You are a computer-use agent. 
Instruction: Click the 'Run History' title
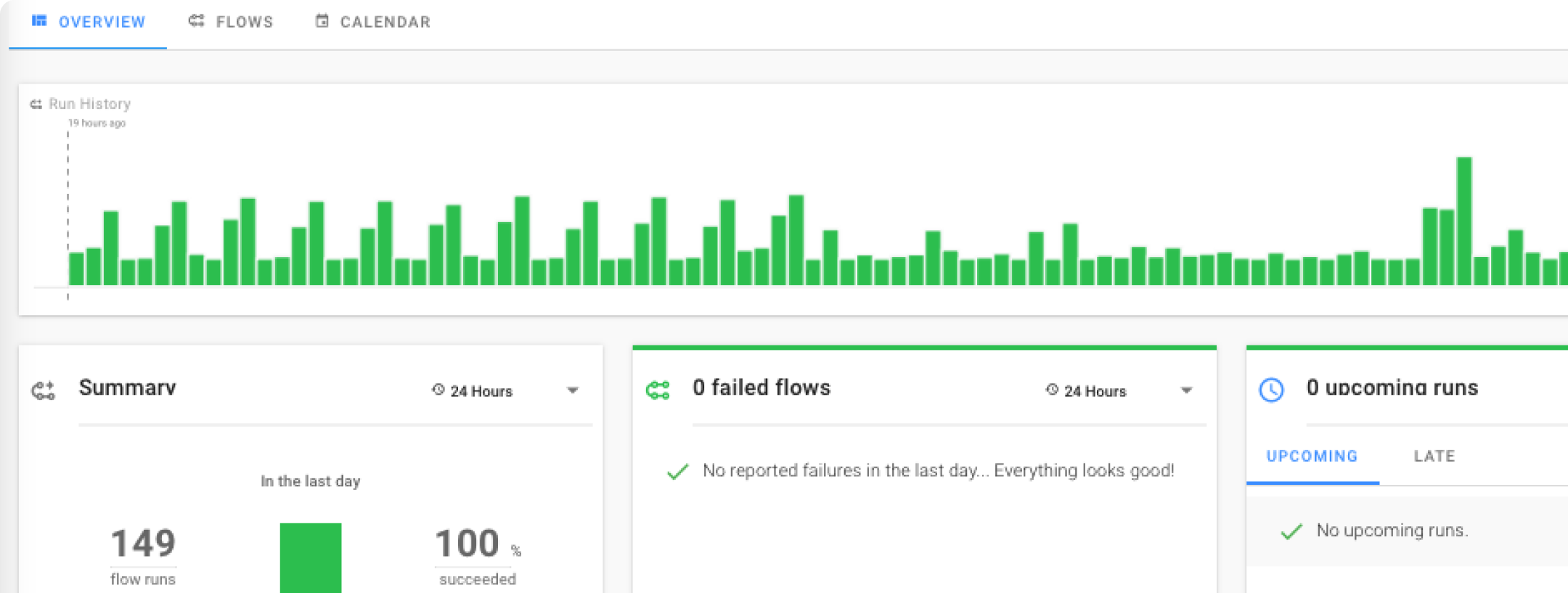pyautogui.click(x=90, y=104)
